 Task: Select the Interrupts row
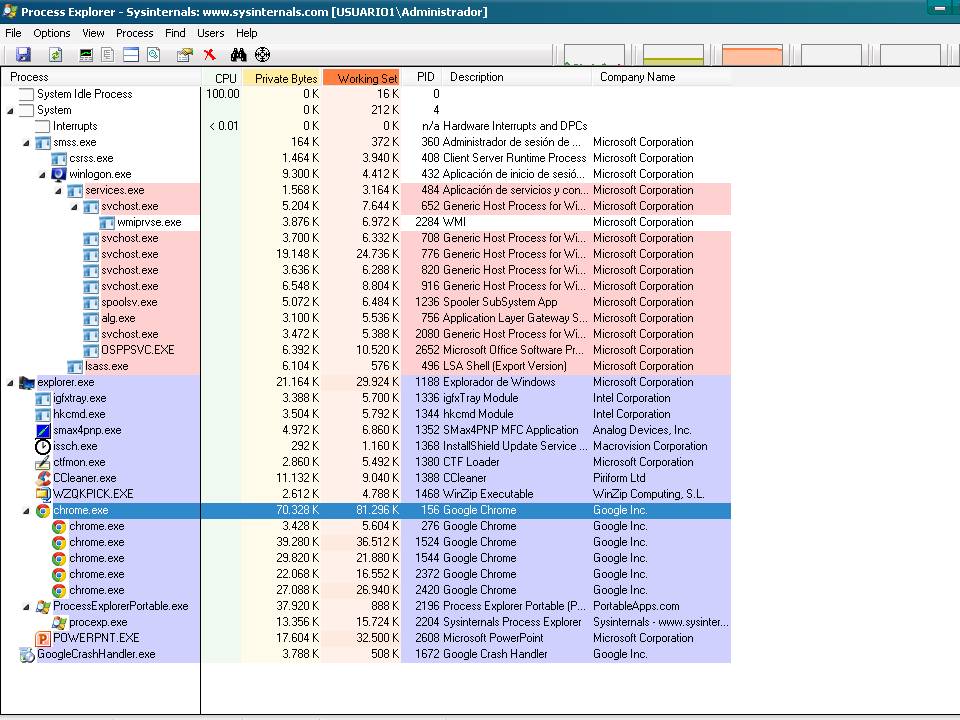366,126
